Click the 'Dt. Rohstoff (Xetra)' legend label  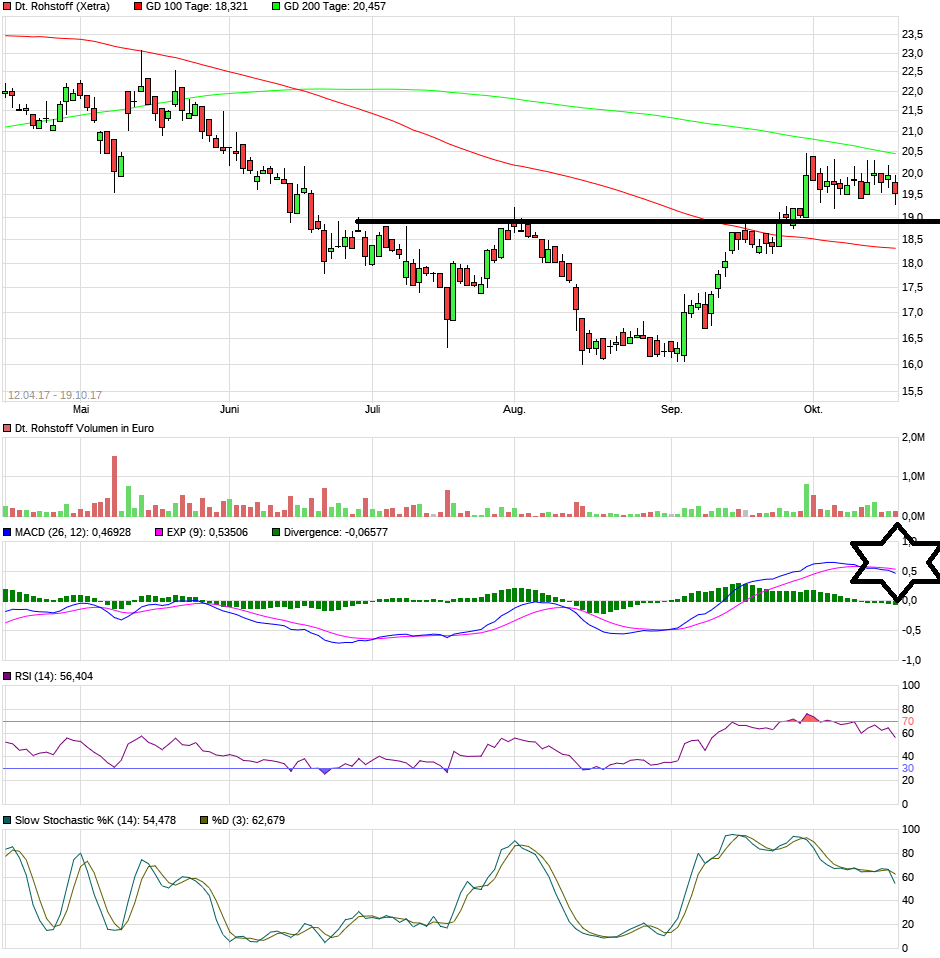(62, 6)
